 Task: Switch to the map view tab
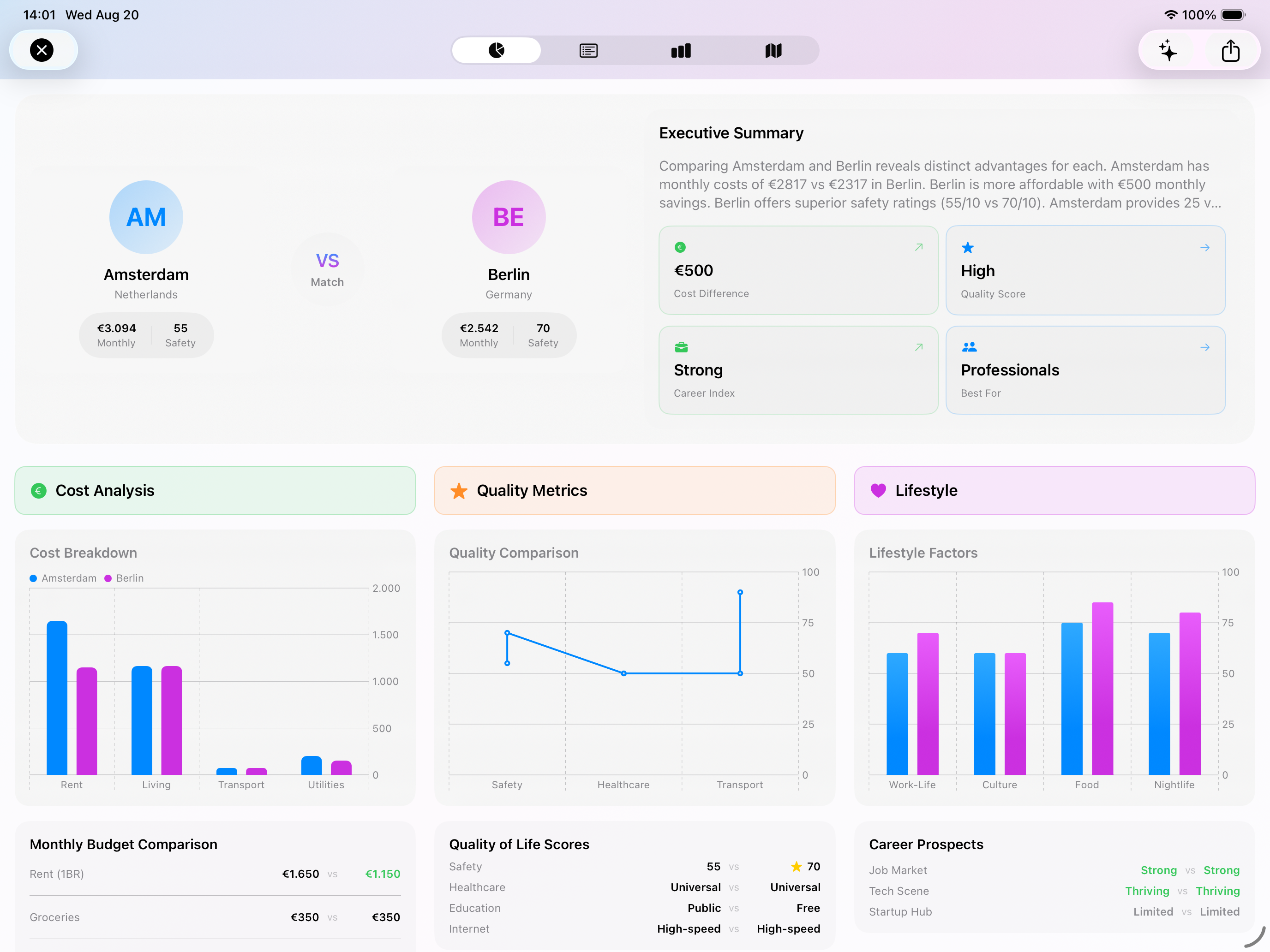click(x=773, y=50)
